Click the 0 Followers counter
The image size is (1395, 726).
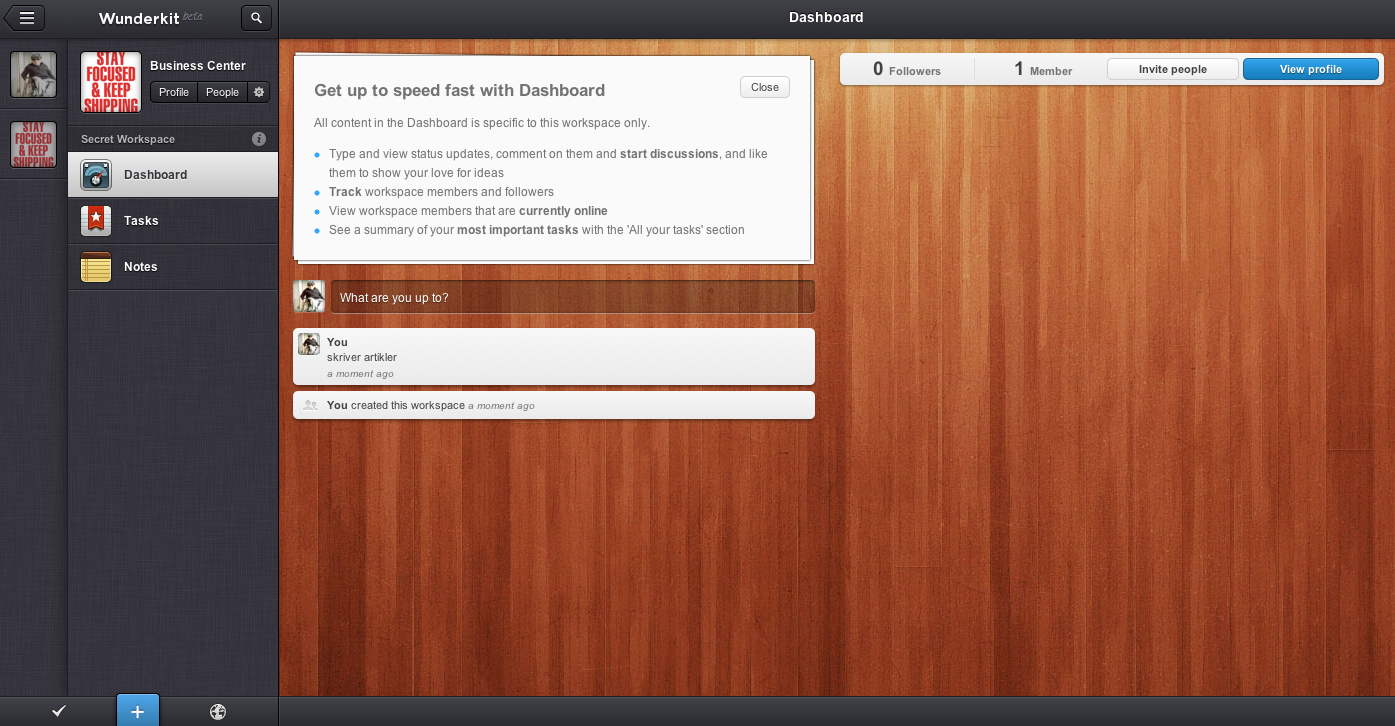(x=907, y=69)
